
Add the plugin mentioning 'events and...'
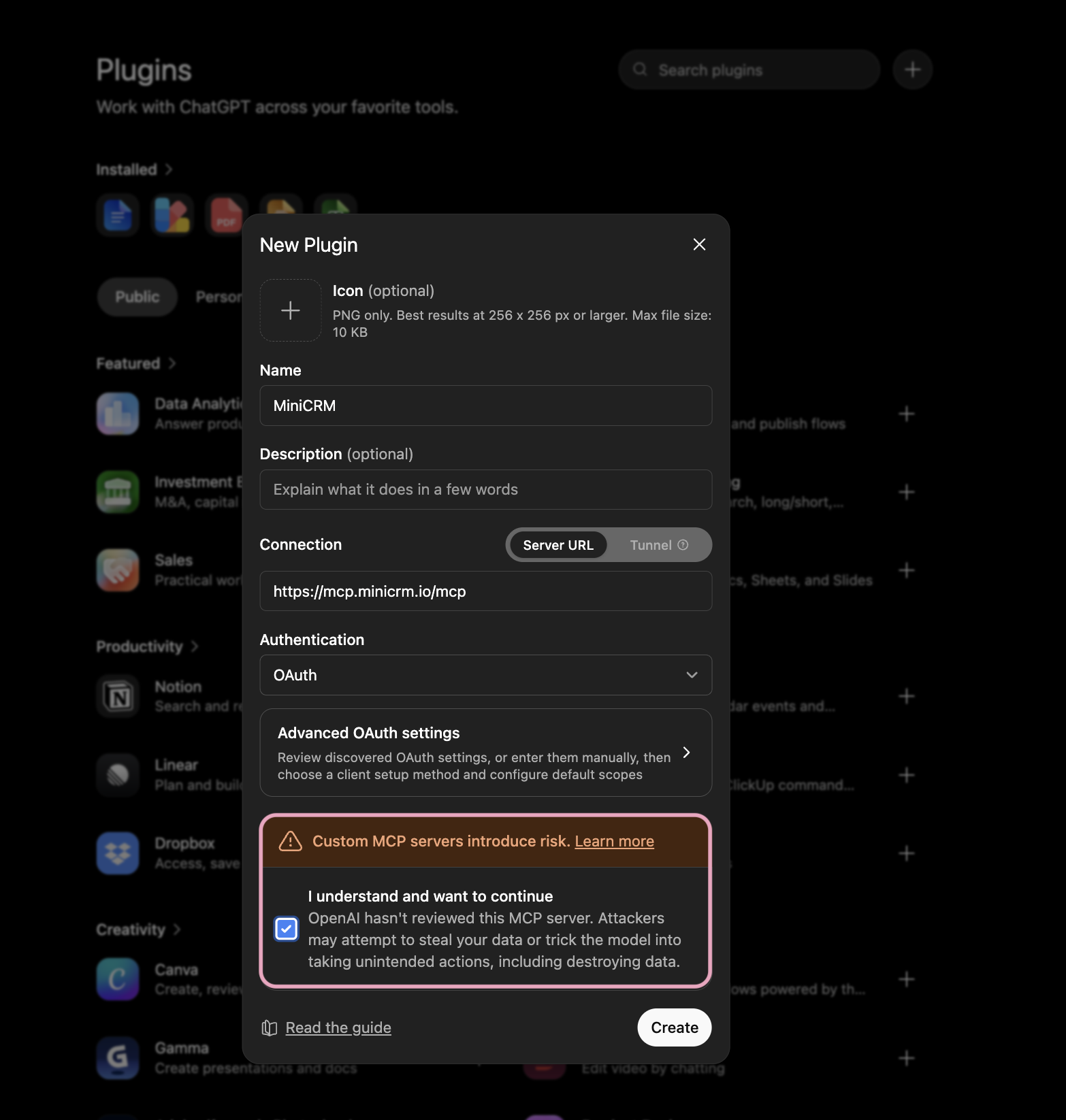tap(907, 697)
